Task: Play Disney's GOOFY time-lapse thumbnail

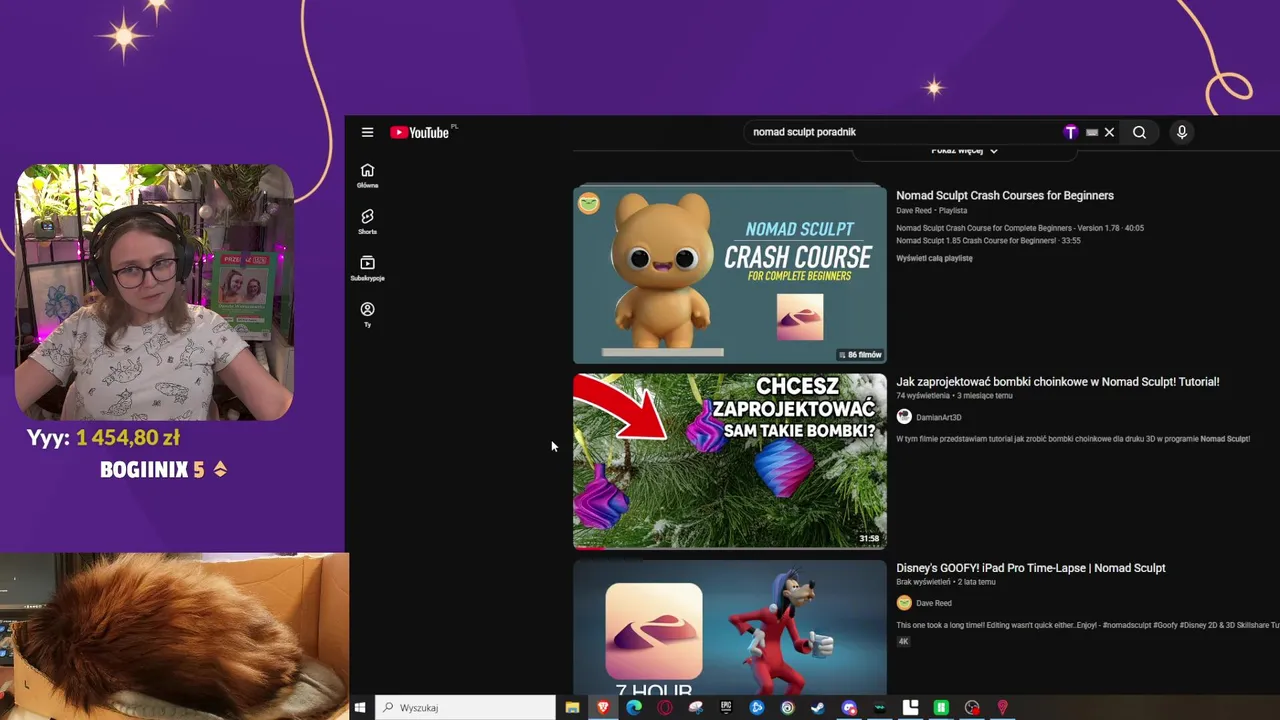Action: [x=730, y=627]
